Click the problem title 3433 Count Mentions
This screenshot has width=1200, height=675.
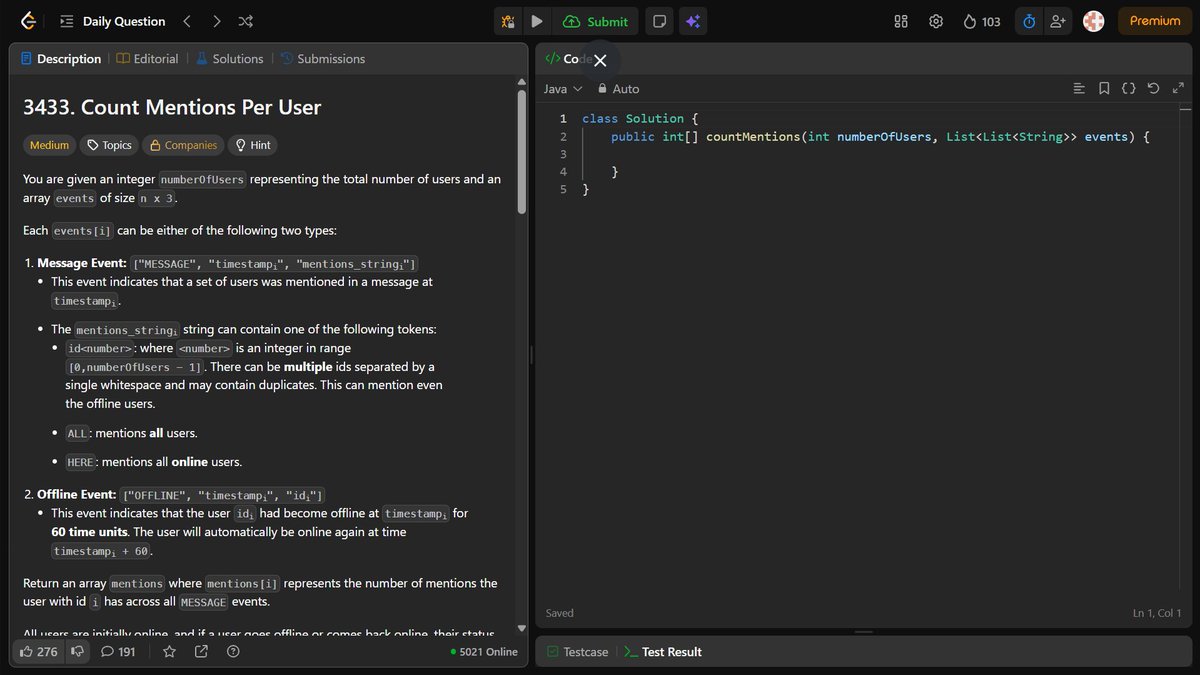pos(172,107)
